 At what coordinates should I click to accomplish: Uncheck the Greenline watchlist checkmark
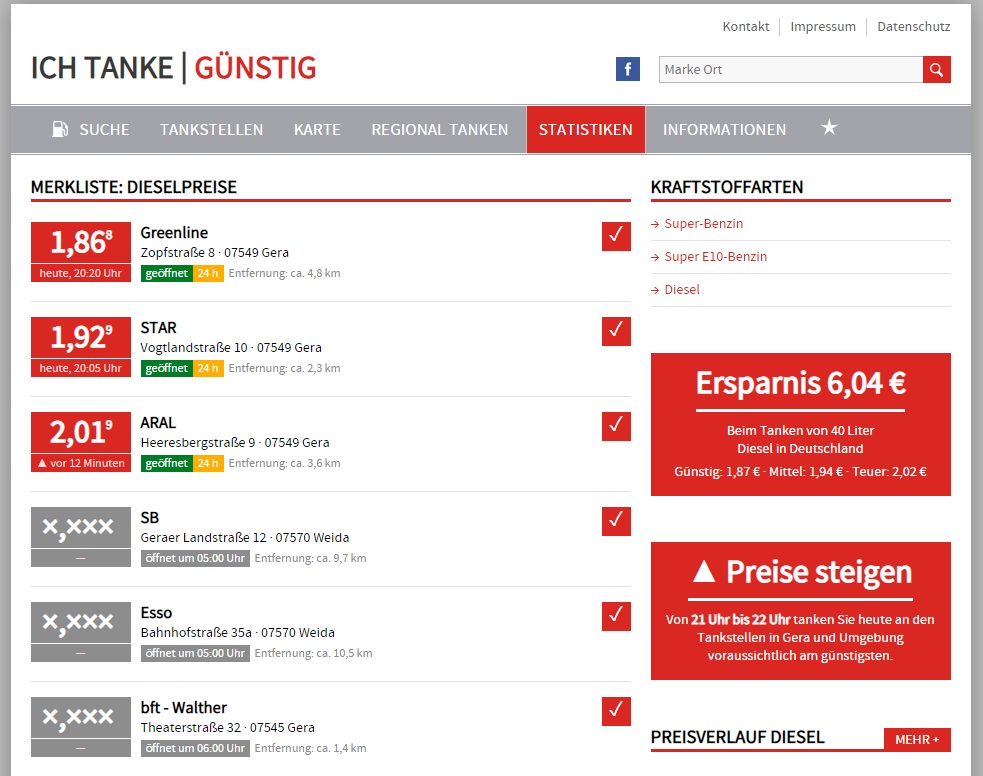616,236
